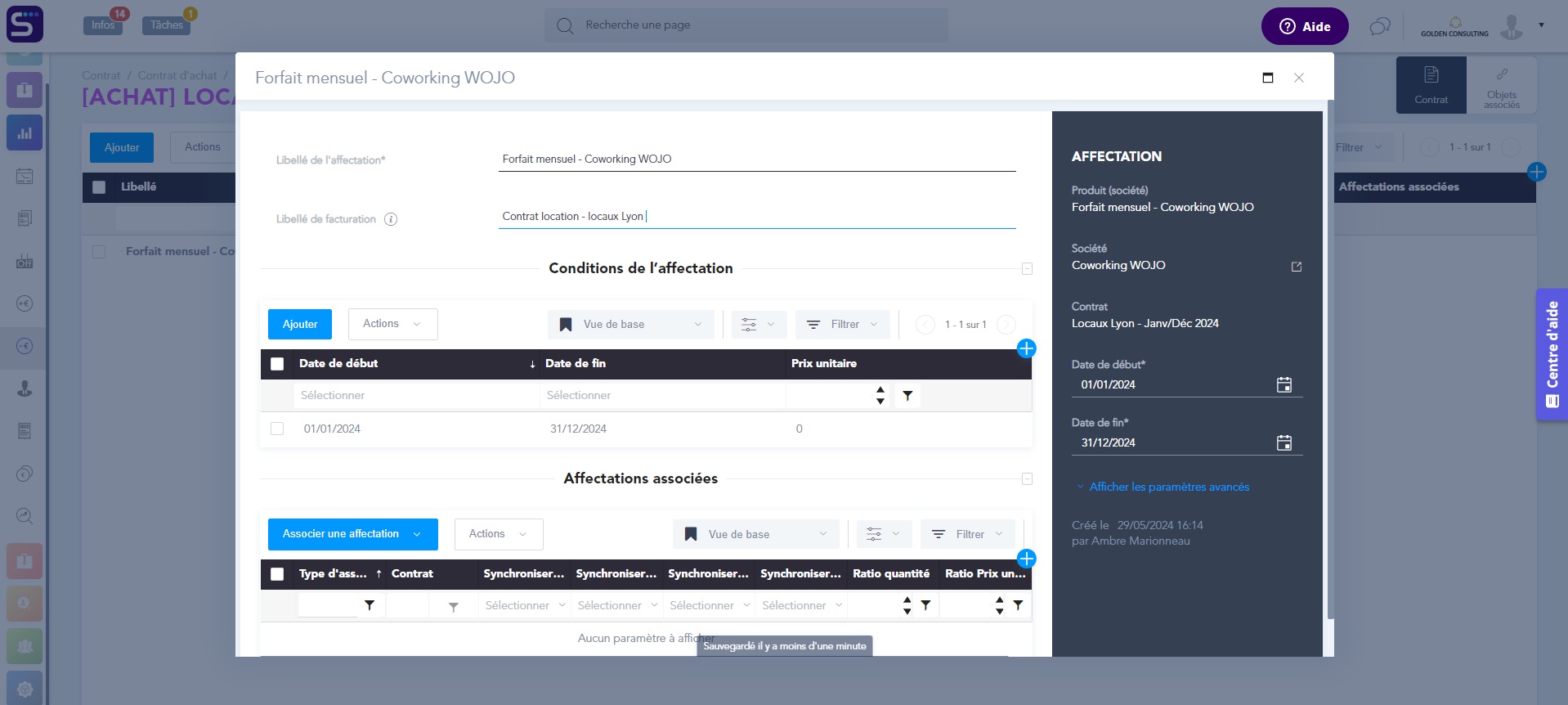Open the Date de fin calendar picker
The image size is (1568, 705).
(1284, 442)
